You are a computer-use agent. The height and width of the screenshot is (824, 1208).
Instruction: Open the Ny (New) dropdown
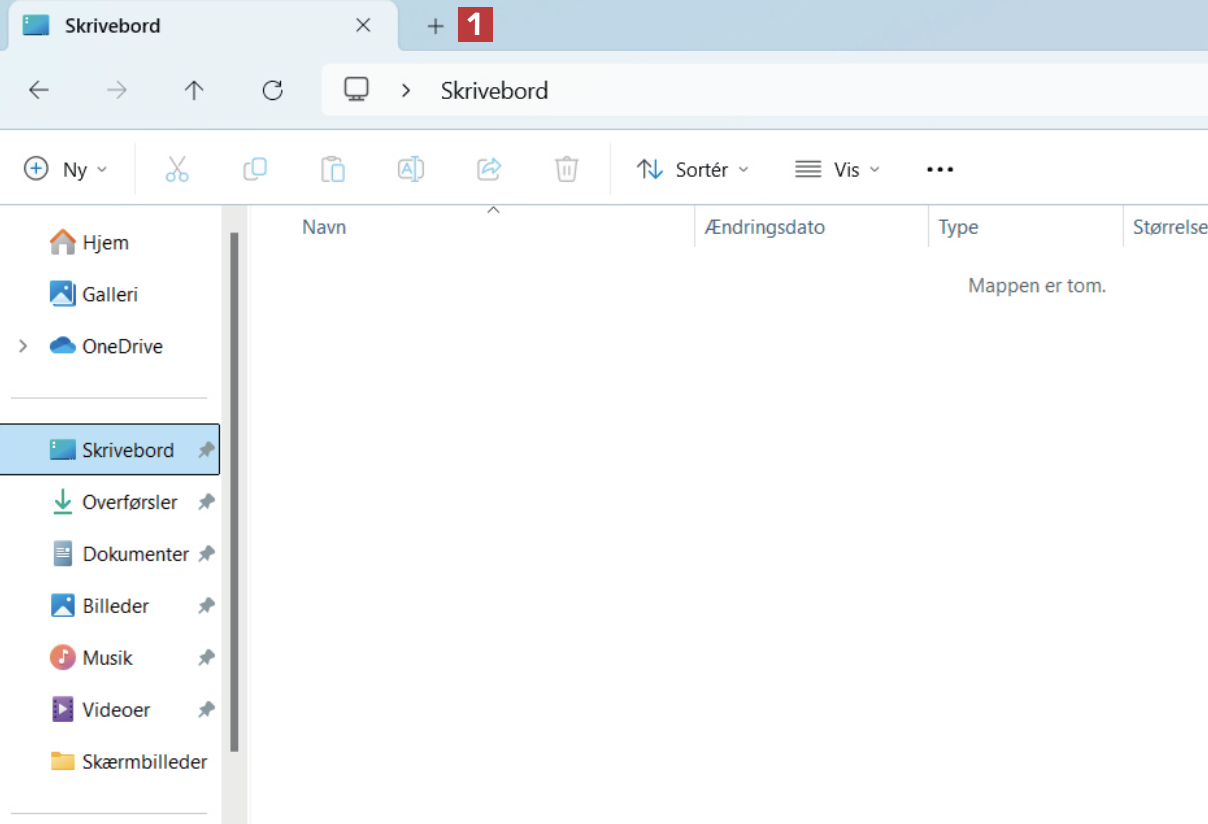(66, 169)
